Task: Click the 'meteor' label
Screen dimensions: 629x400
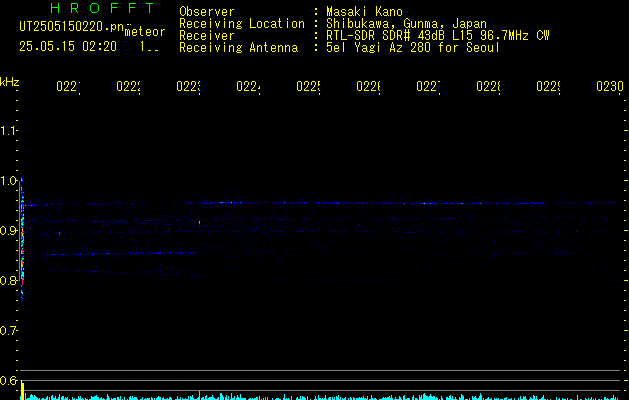Action: 145,32
